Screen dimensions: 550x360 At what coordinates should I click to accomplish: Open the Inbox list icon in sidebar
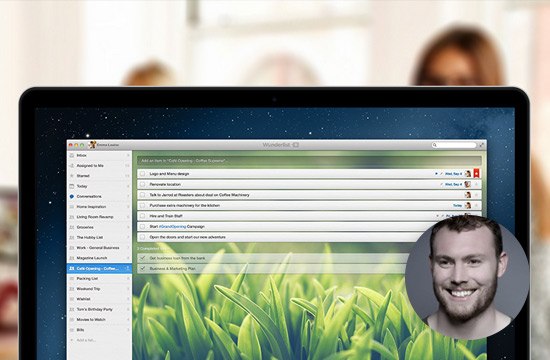[x=72, y=155]
